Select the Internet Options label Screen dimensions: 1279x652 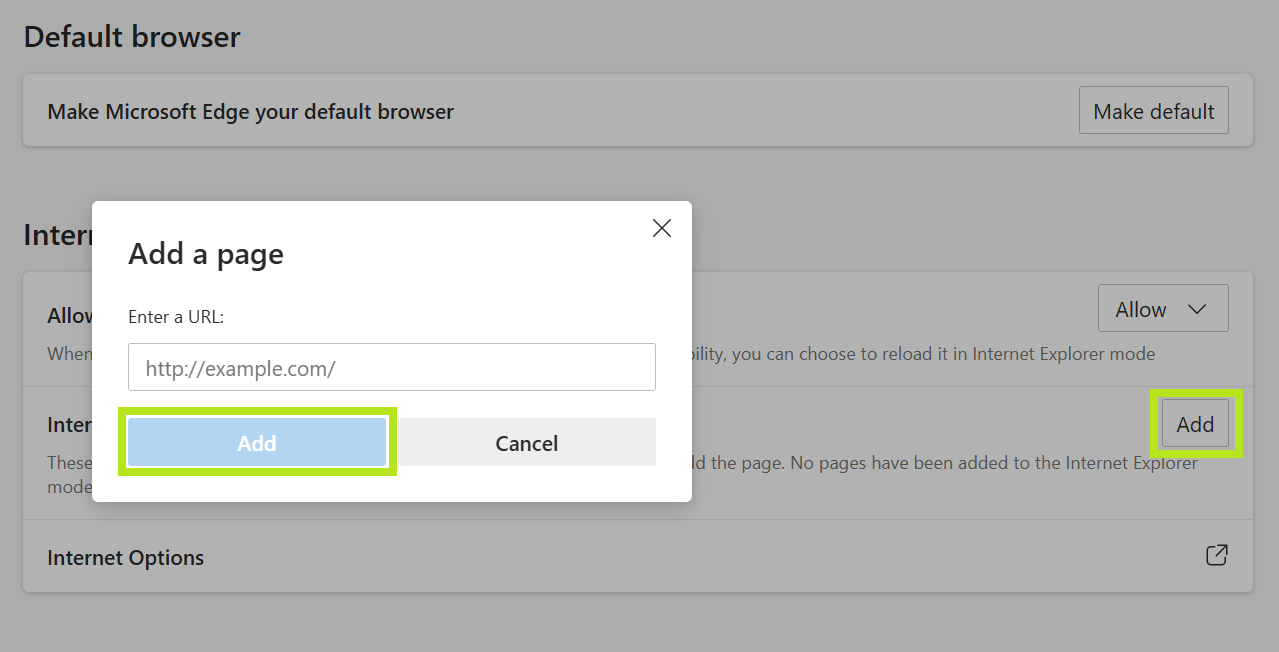pos(126,558)
